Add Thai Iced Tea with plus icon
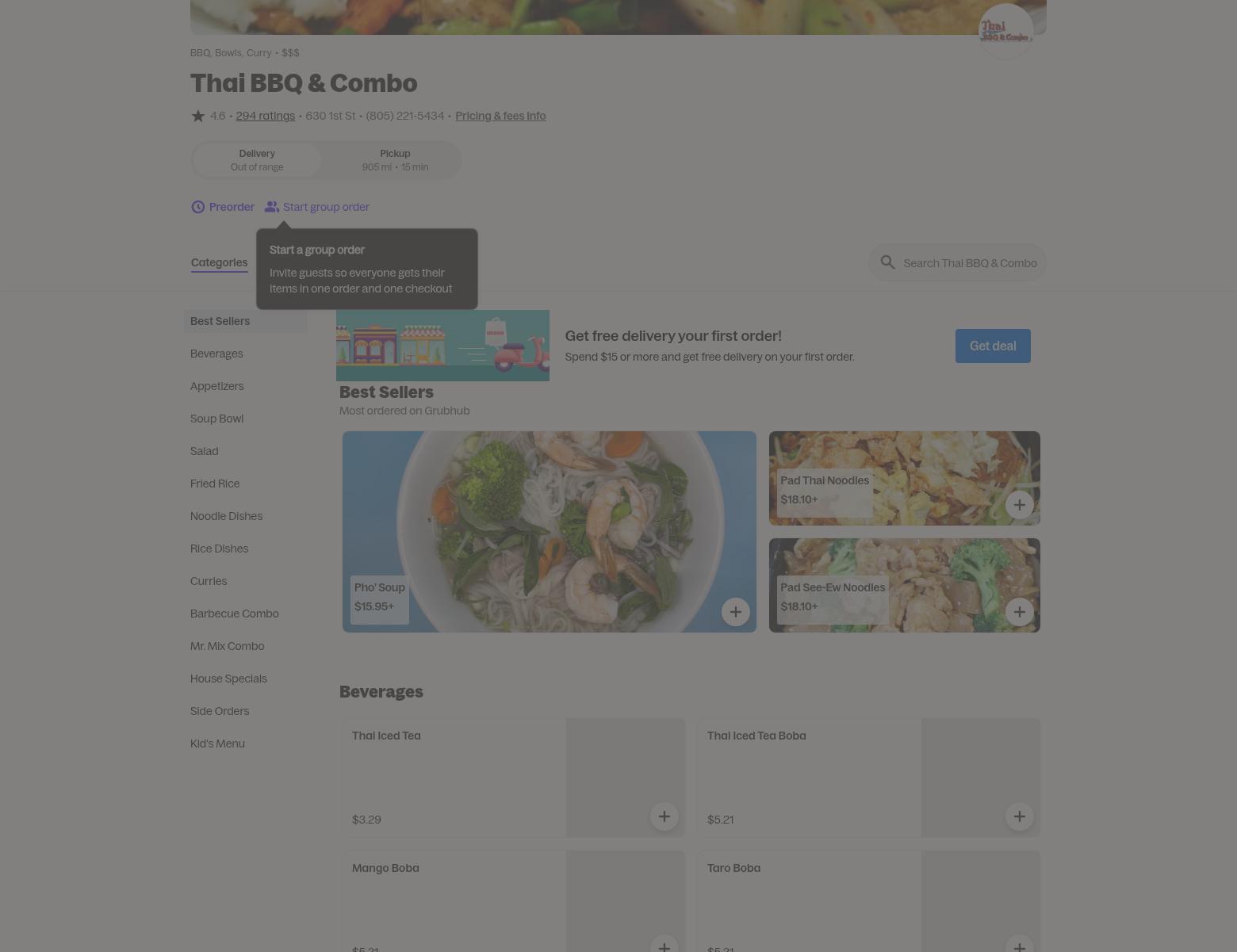Image resolution: width=1237 pixels, height=952 pixels. [664, 816]
